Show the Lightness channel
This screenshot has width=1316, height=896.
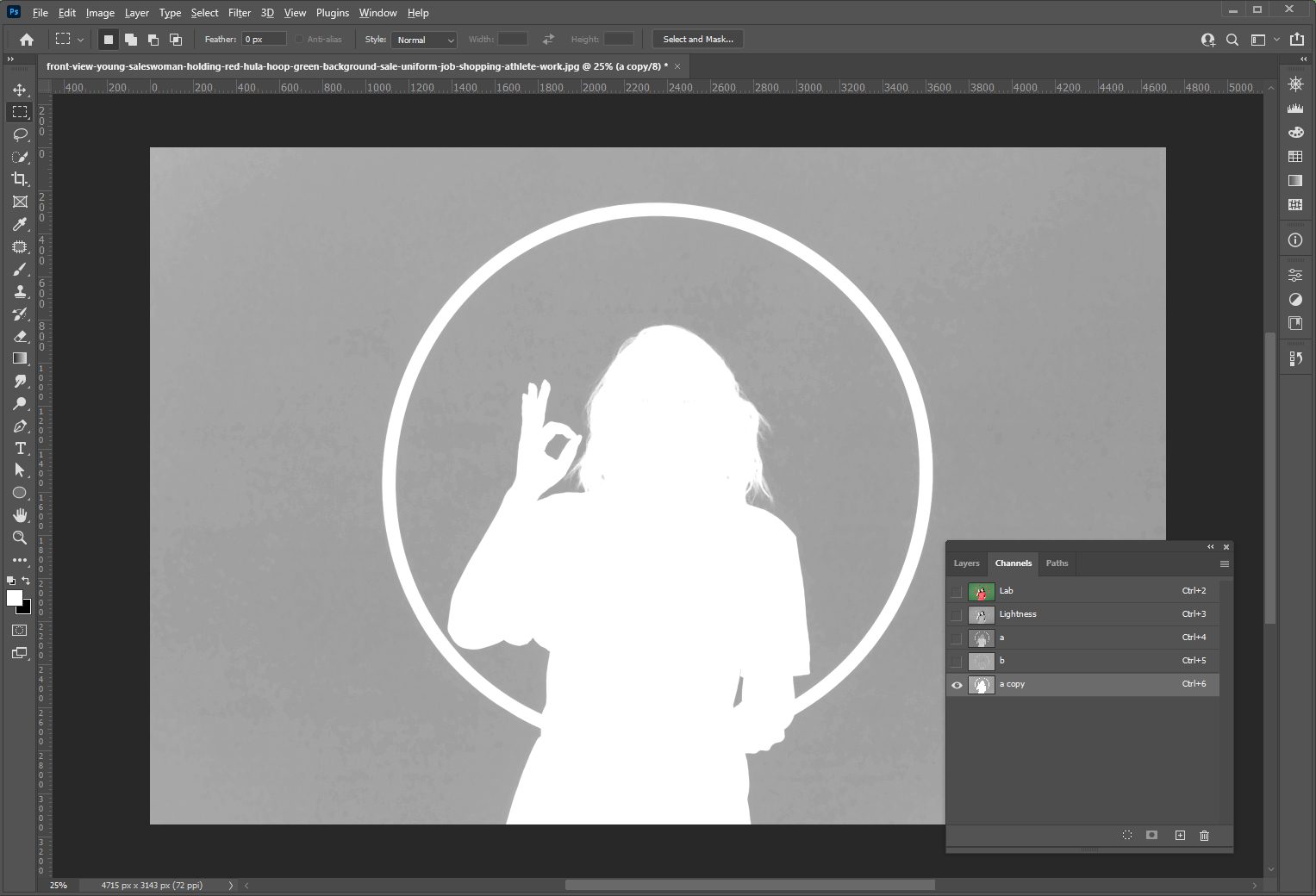pos(957,615)
